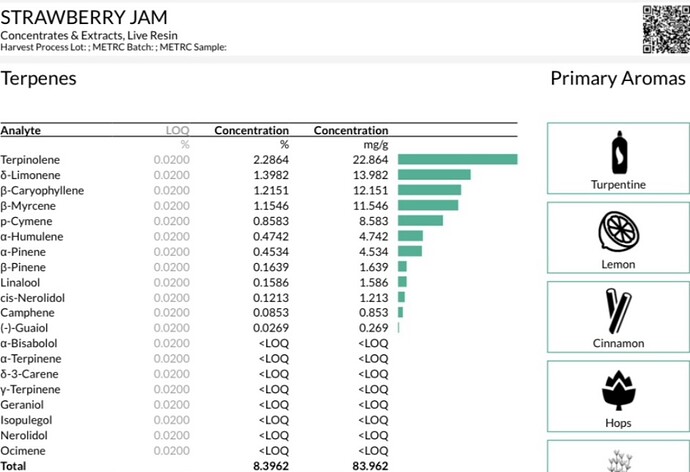Viewport: 690px width, 472px height.
Task: Click the Geraniol analyte name
Action: coord(22,405)
